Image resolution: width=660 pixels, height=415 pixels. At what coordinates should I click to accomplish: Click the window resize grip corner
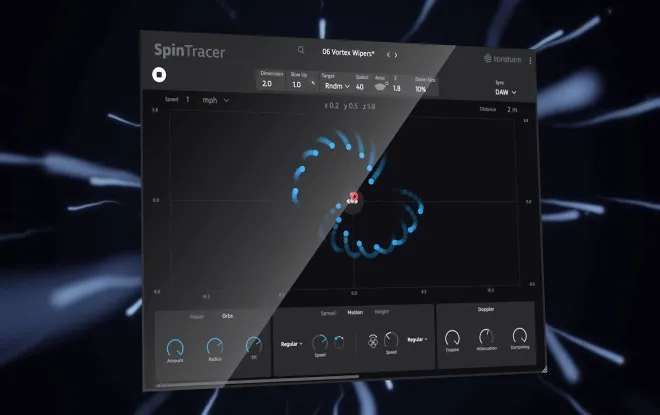pos(544,370)
